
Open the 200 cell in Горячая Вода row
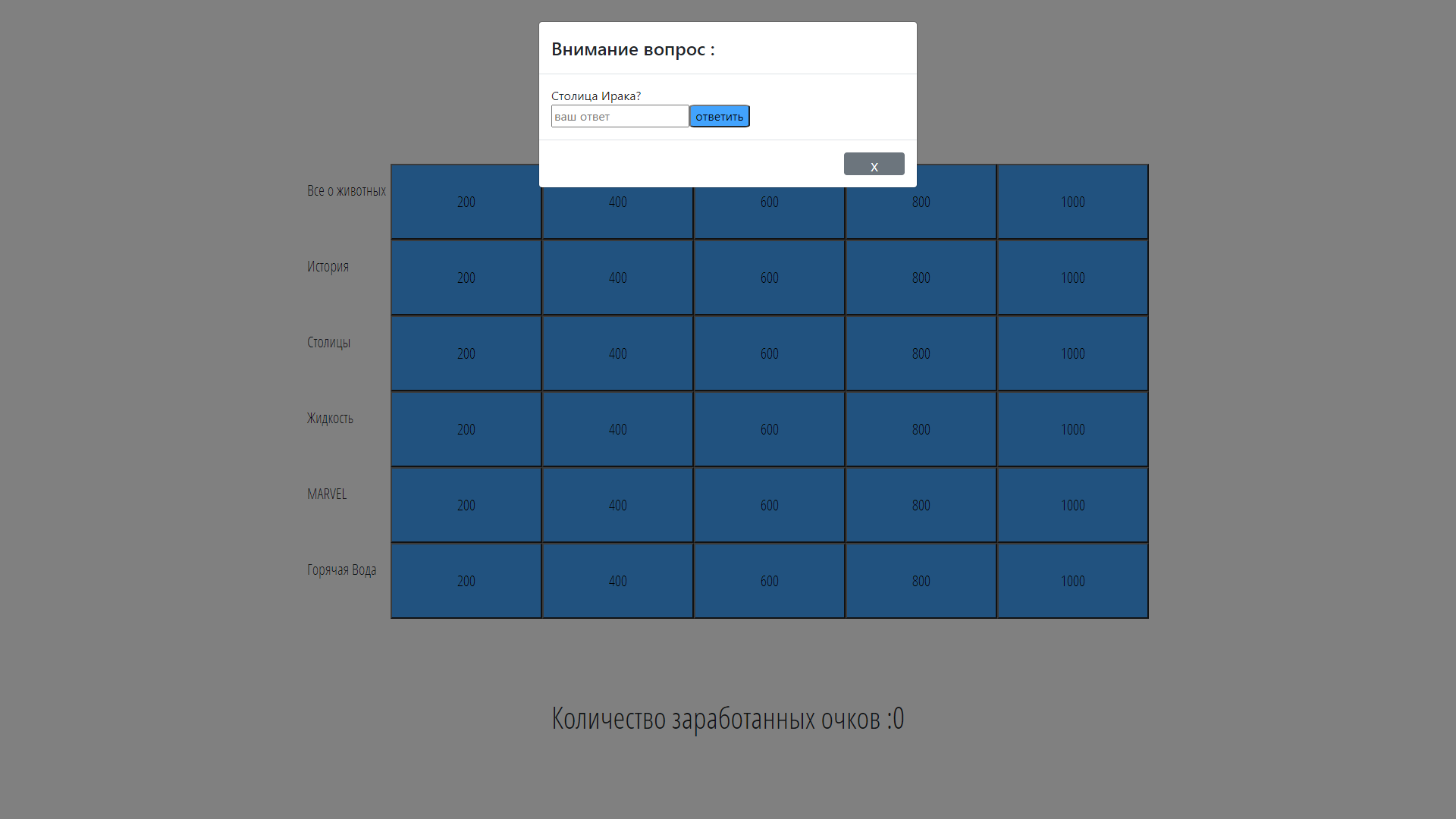[x=466, y=581]
